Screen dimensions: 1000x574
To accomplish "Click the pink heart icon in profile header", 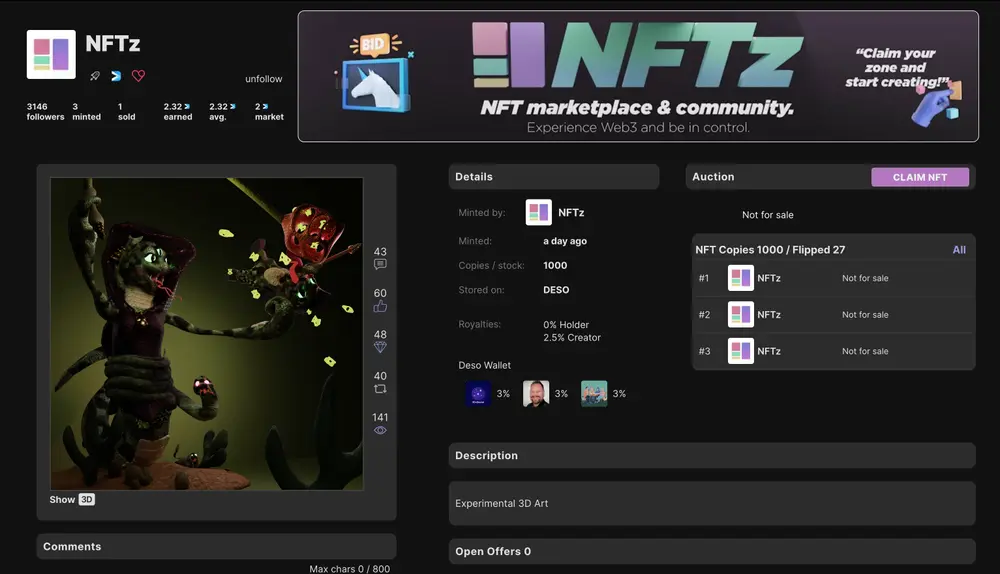I will pyautogui.click(x=139, y=76).
